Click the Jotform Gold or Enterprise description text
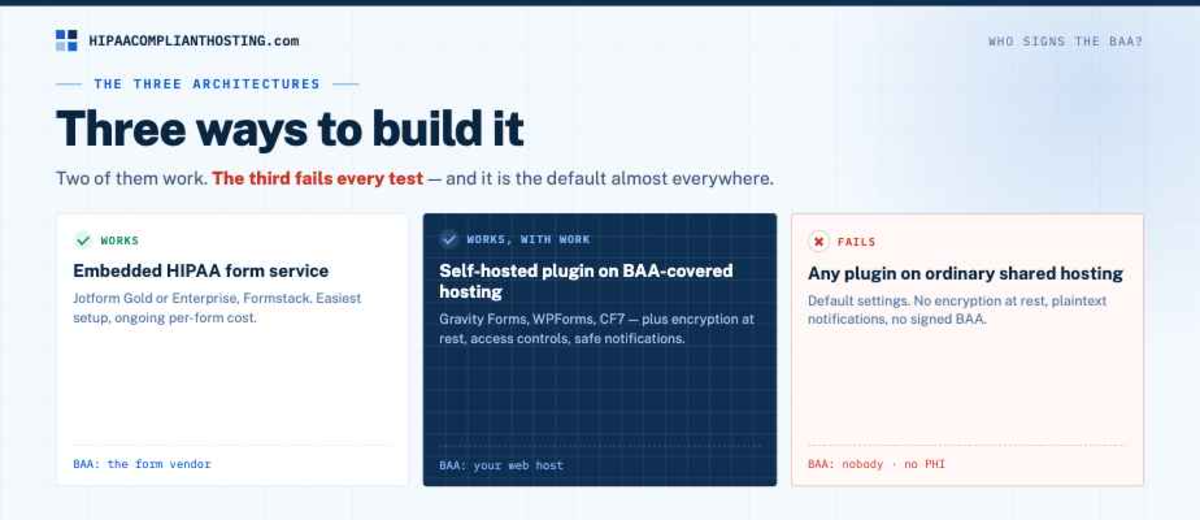The width and height of the screenshot is (1200, 520). (217, 308)
